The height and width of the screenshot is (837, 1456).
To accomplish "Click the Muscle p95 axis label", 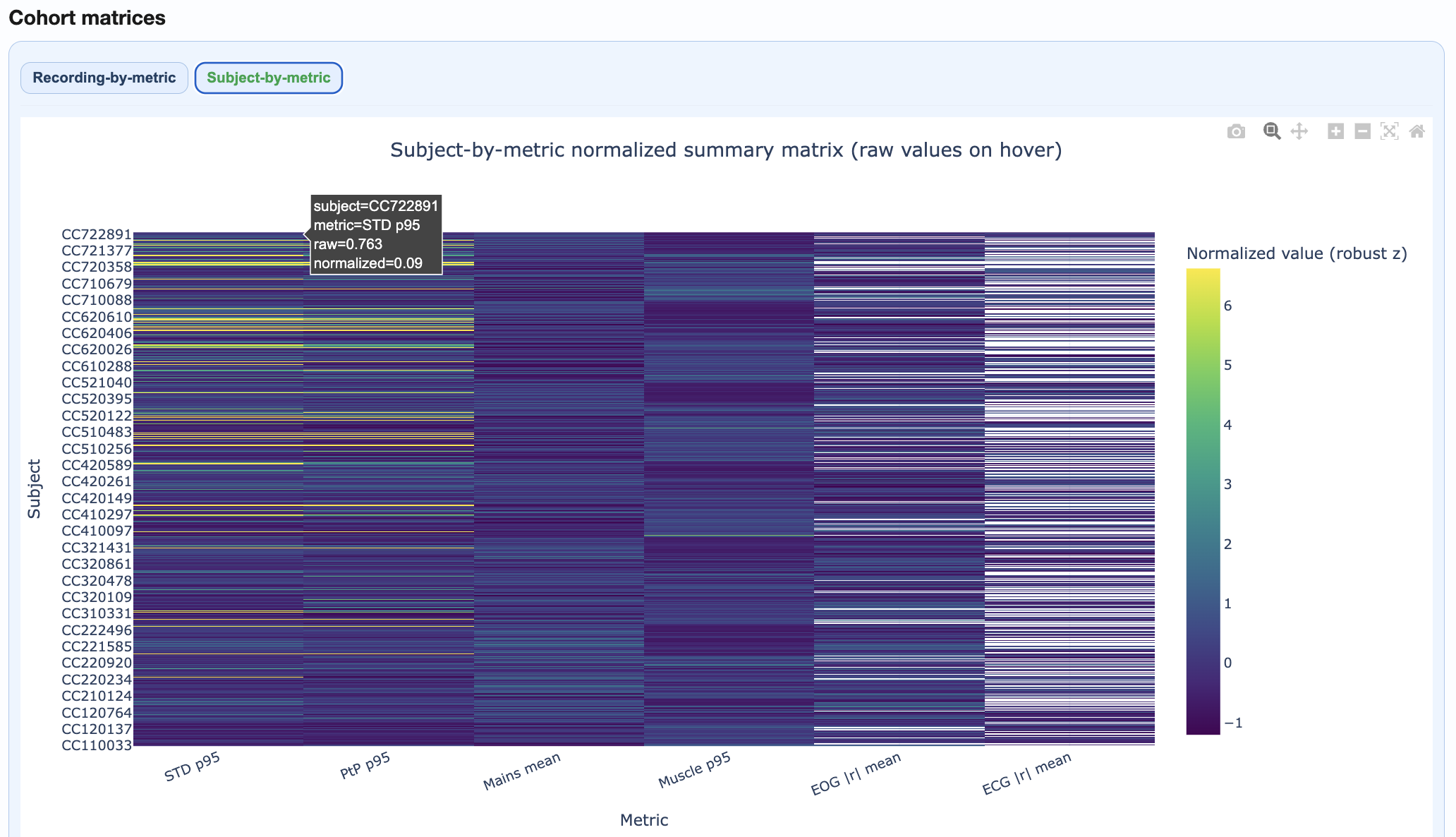I will click(694, 770).
